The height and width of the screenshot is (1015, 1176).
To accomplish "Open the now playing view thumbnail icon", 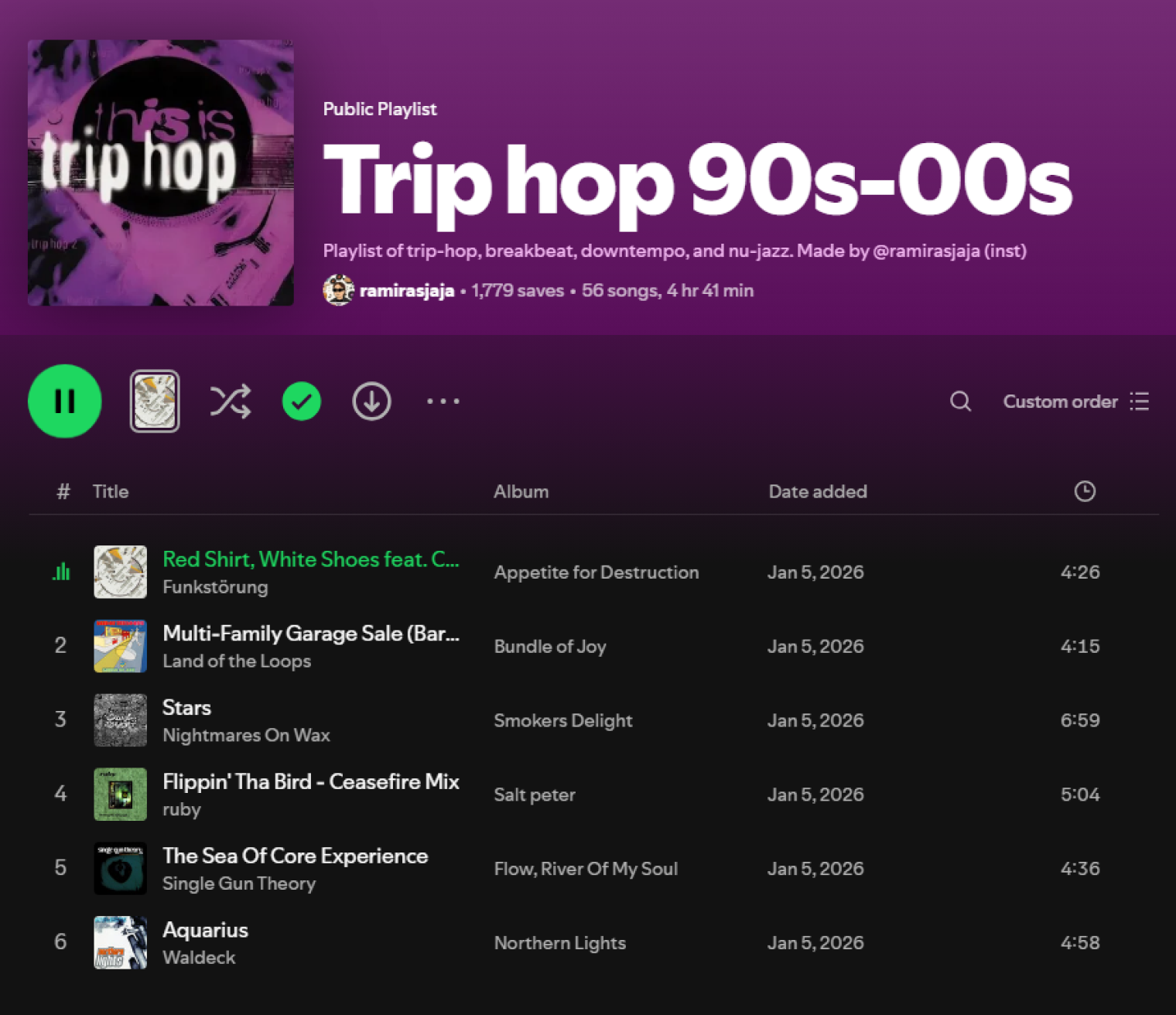I will click(x=155, y=401).
